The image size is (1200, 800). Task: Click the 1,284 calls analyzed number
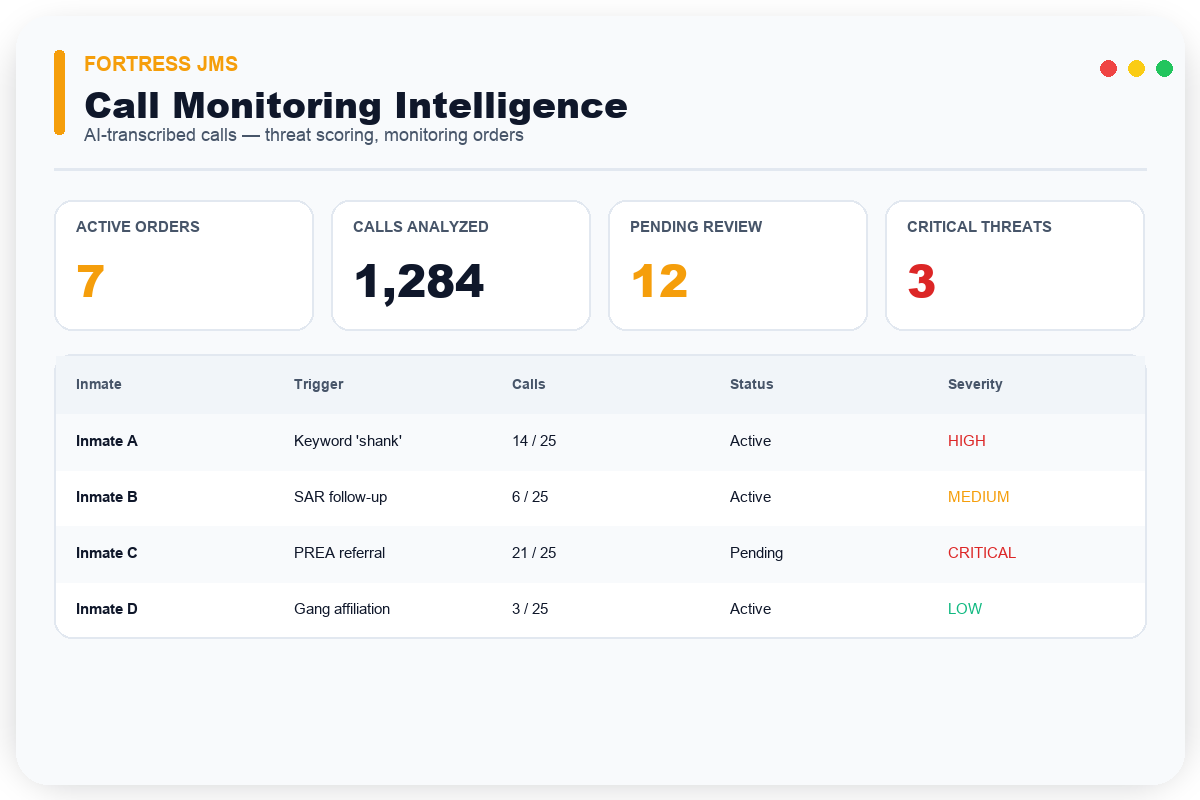419,281
